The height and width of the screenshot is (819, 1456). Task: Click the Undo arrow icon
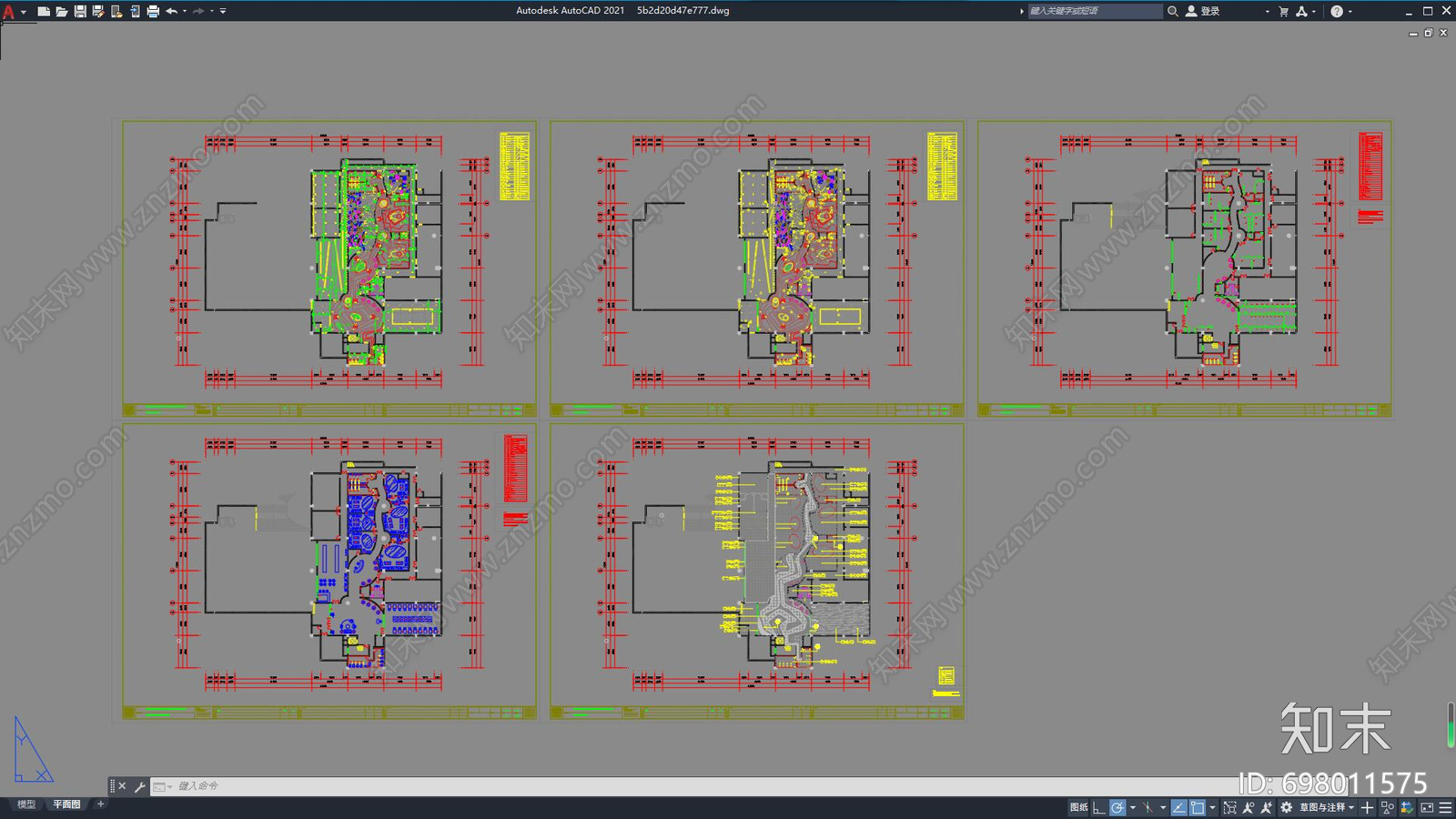pyautogui.click(x=171, y=11)
